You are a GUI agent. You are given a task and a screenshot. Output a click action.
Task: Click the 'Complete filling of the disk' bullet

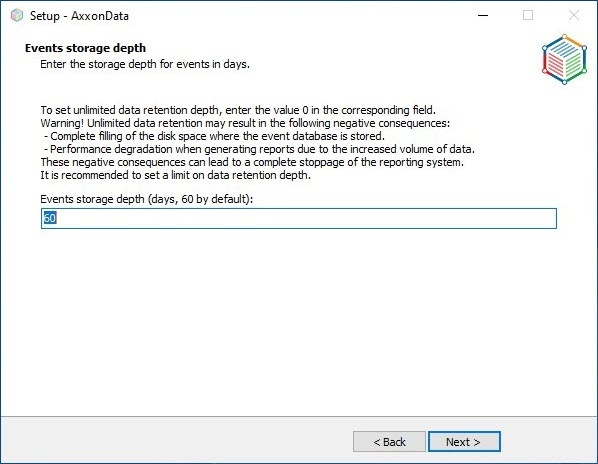click(214, 136)
